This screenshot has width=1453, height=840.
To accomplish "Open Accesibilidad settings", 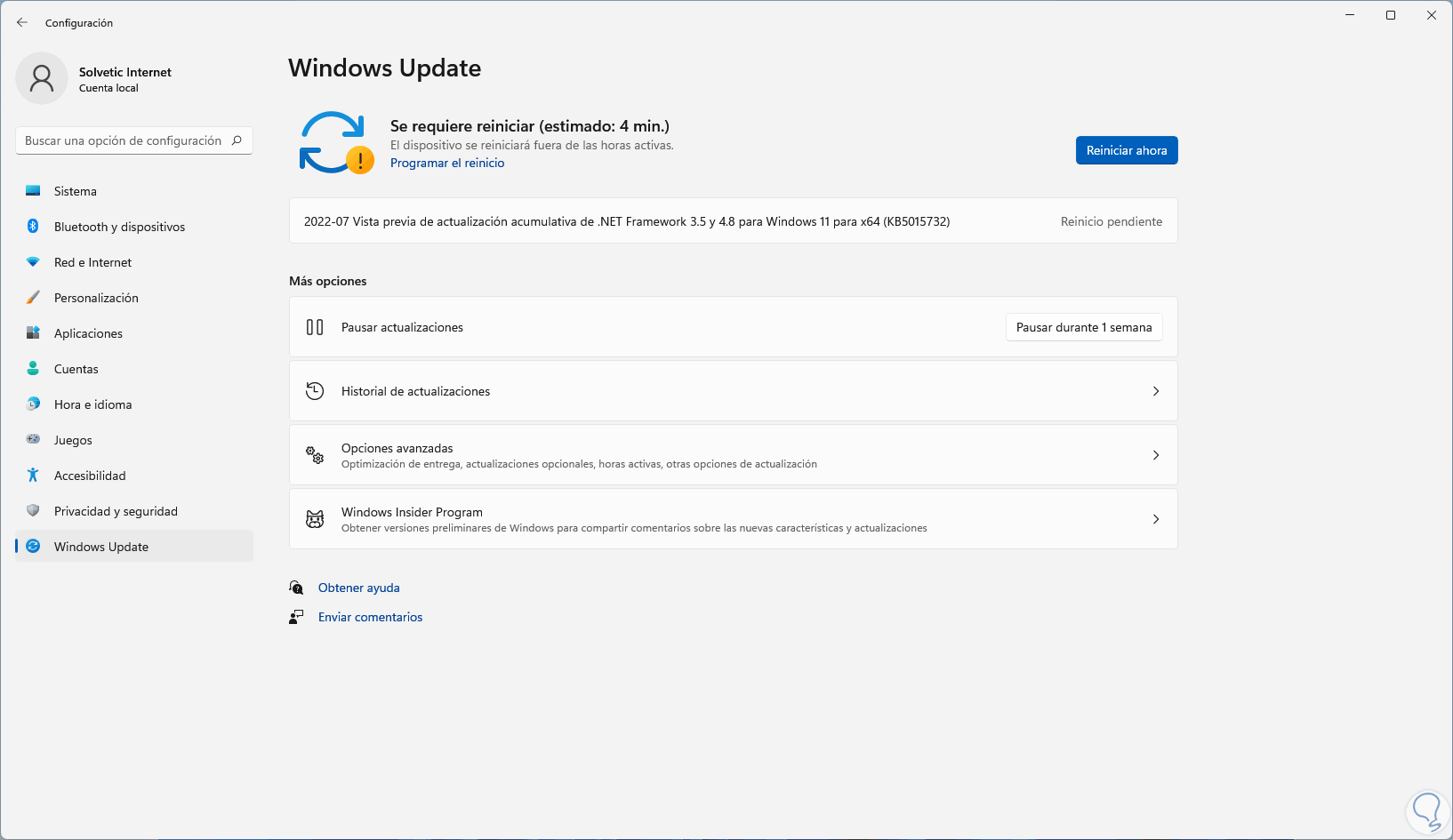I will click(x=33, y=475).
